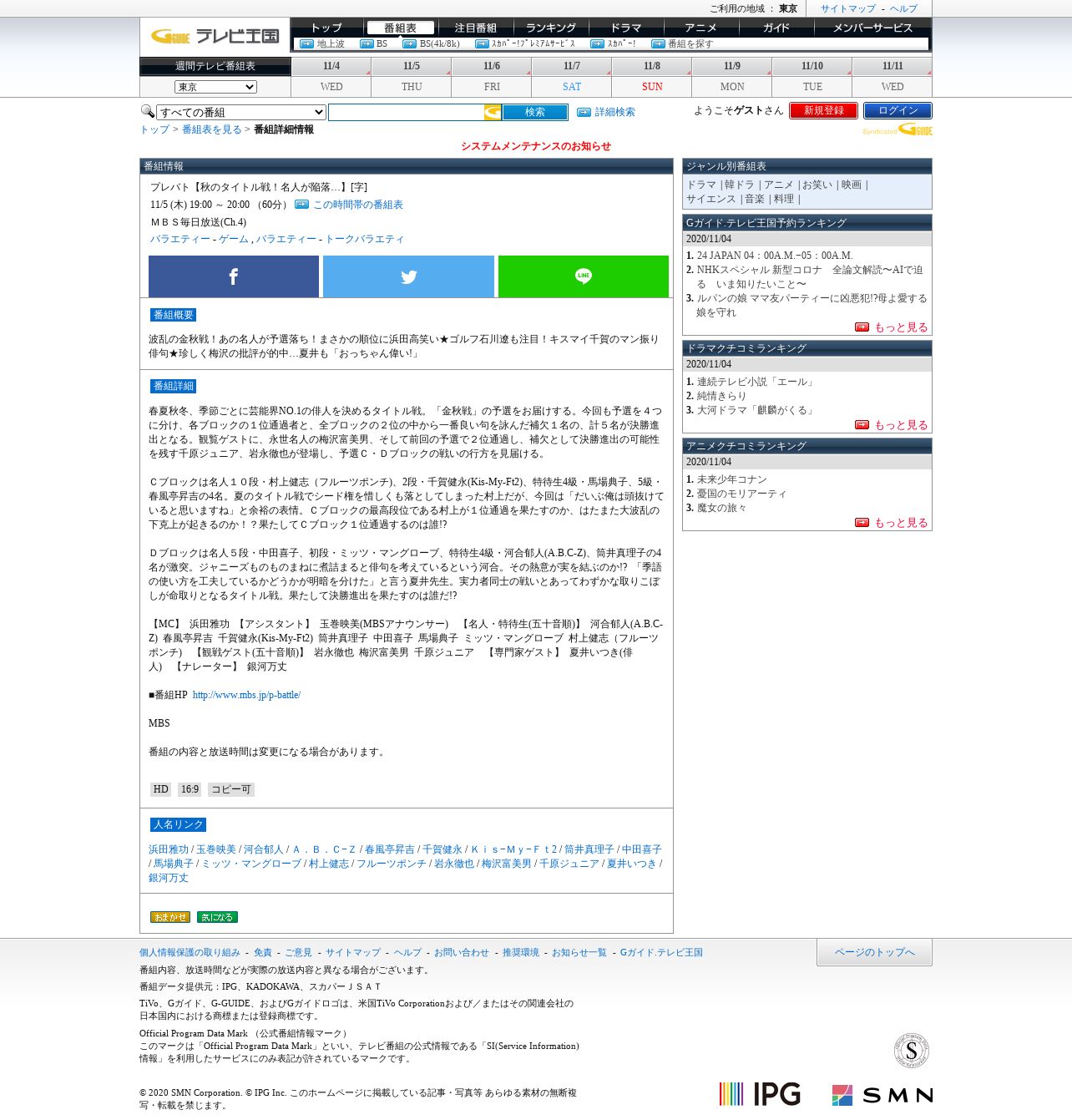Open the ドラマ navigation tab
Viewport: 1072px width, 1120px height.
pyautogui.click(x=625, y=28)
